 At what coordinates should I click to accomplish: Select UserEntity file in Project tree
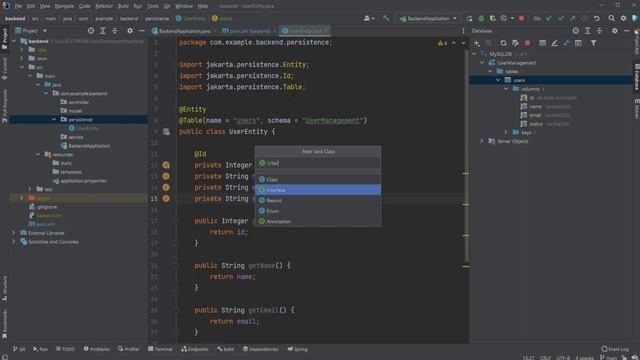84,128
